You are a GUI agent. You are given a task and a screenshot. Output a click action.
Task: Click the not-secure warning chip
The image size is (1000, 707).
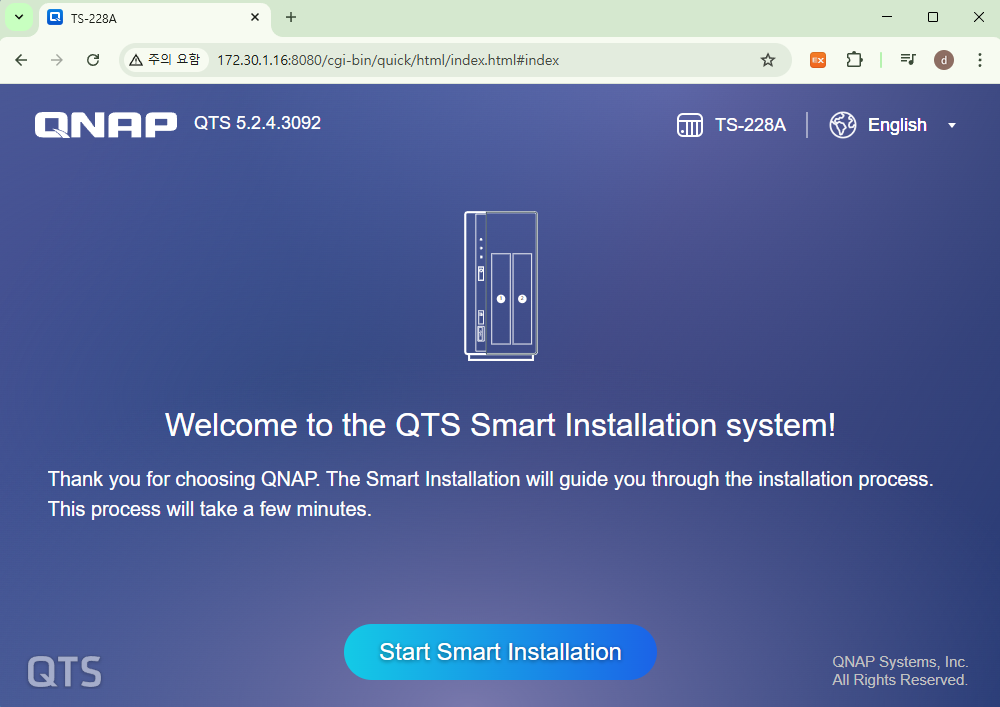coord(165,60)
